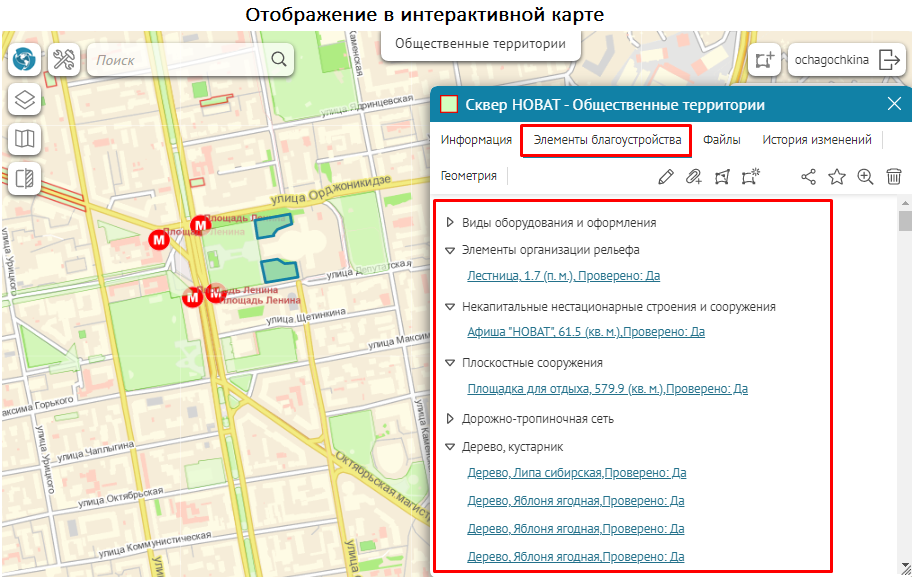The height and width of the screenshot is (577, 912).
Task: Click the basemap folded-map icon
Action: pos(24,139)
